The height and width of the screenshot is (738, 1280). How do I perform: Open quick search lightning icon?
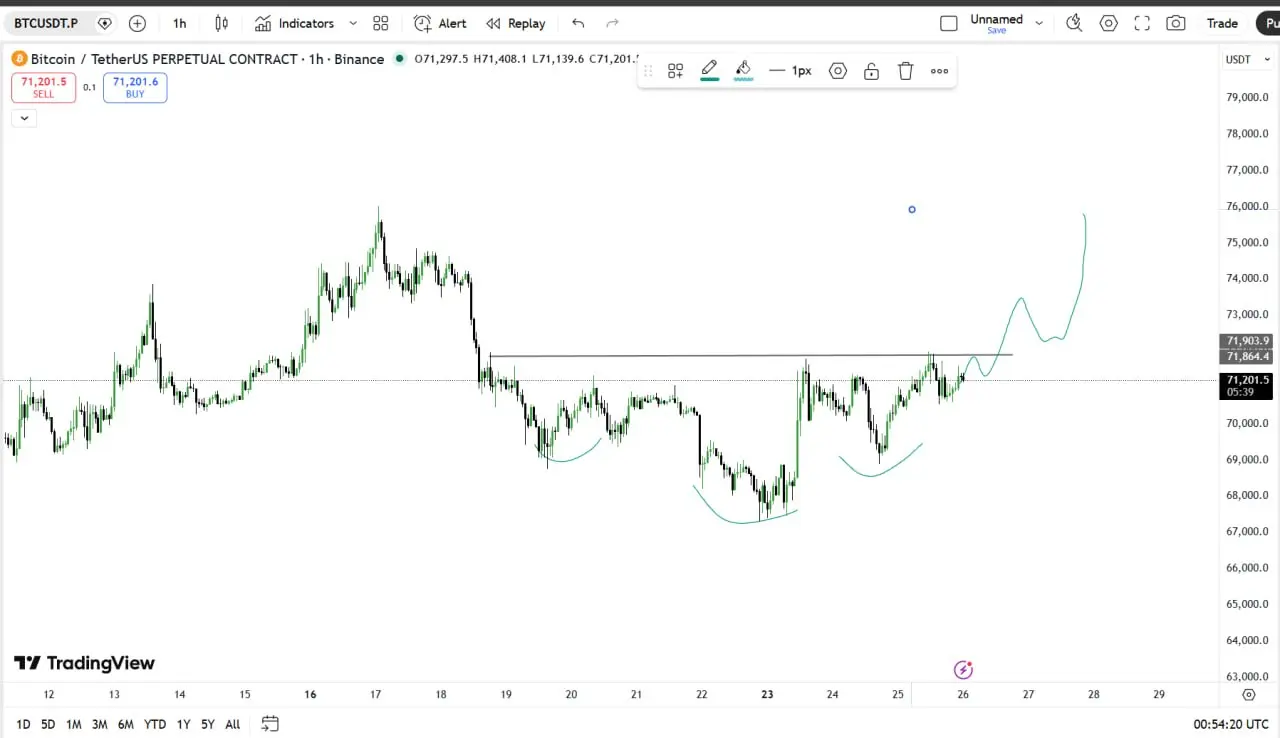1074,23
